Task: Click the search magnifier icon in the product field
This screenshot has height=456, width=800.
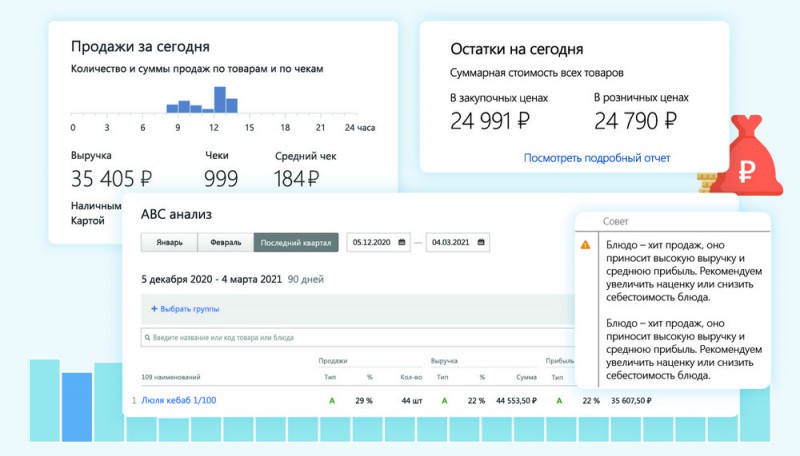Action: [147, 338]
